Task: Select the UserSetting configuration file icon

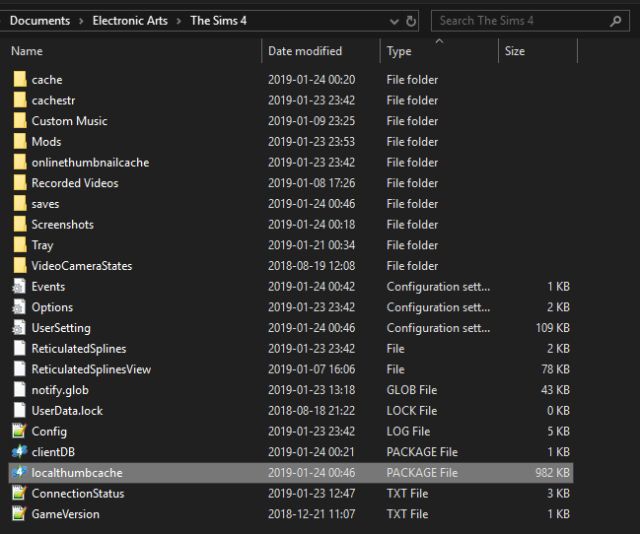Action: [x=19, y=327]
